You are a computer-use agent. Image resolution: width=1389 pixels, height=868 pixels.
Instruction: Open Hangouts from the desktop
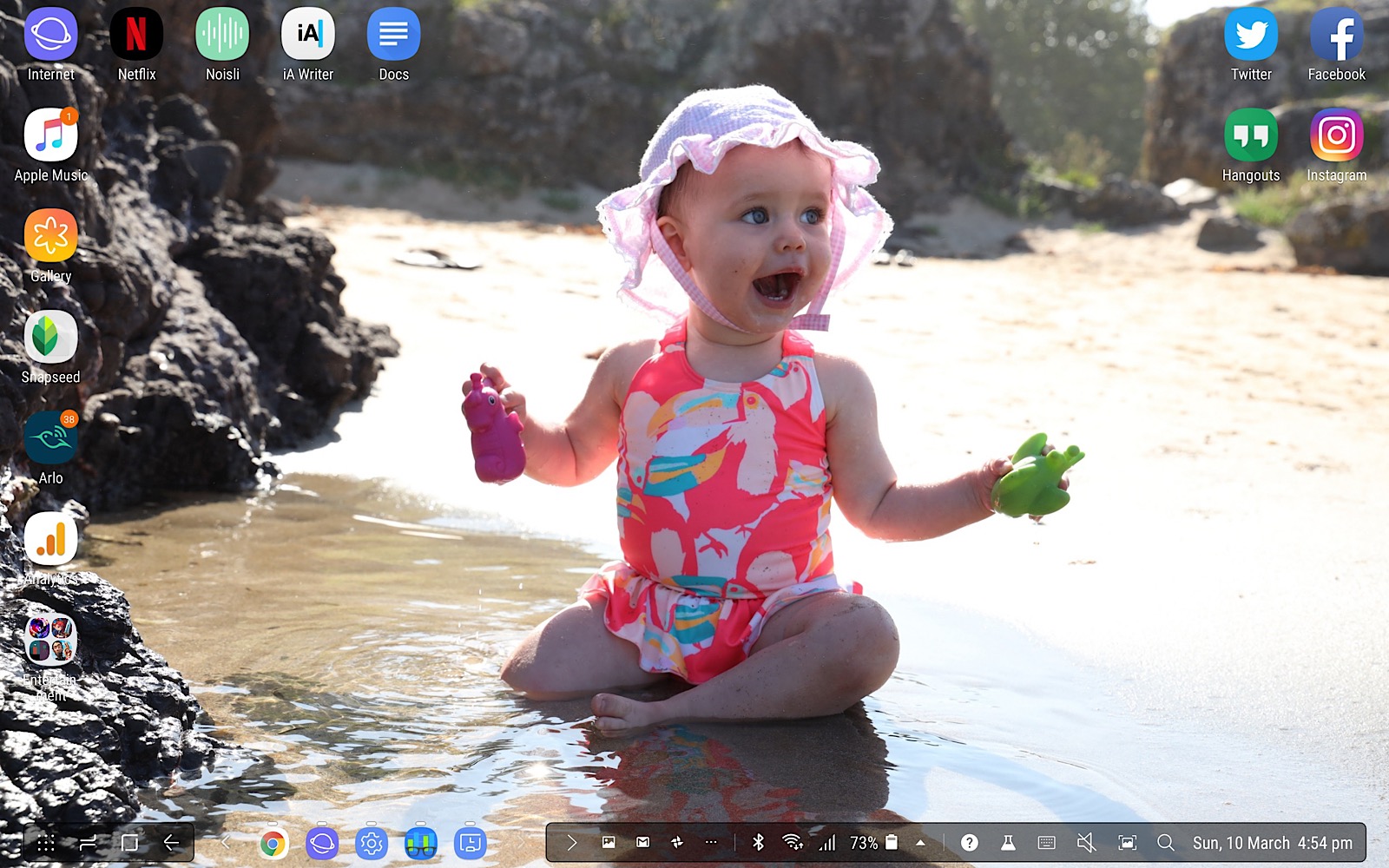pyautogui.click(x=1250, y=135)
